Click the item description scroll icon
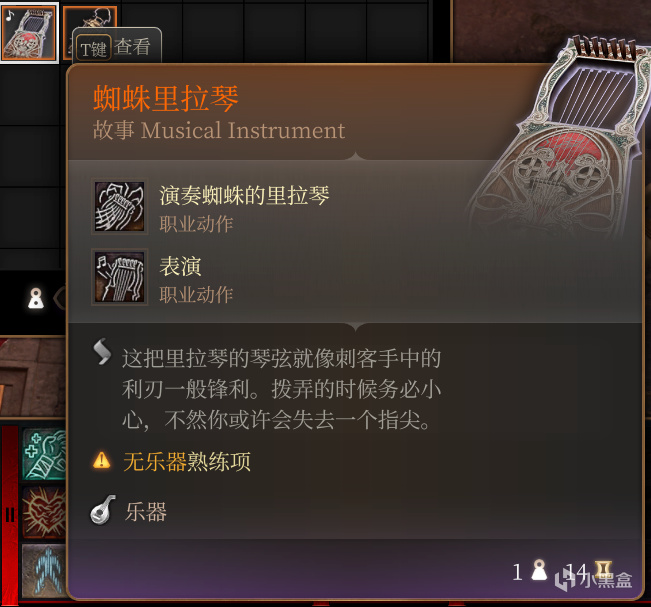 [x=102, y=352]
